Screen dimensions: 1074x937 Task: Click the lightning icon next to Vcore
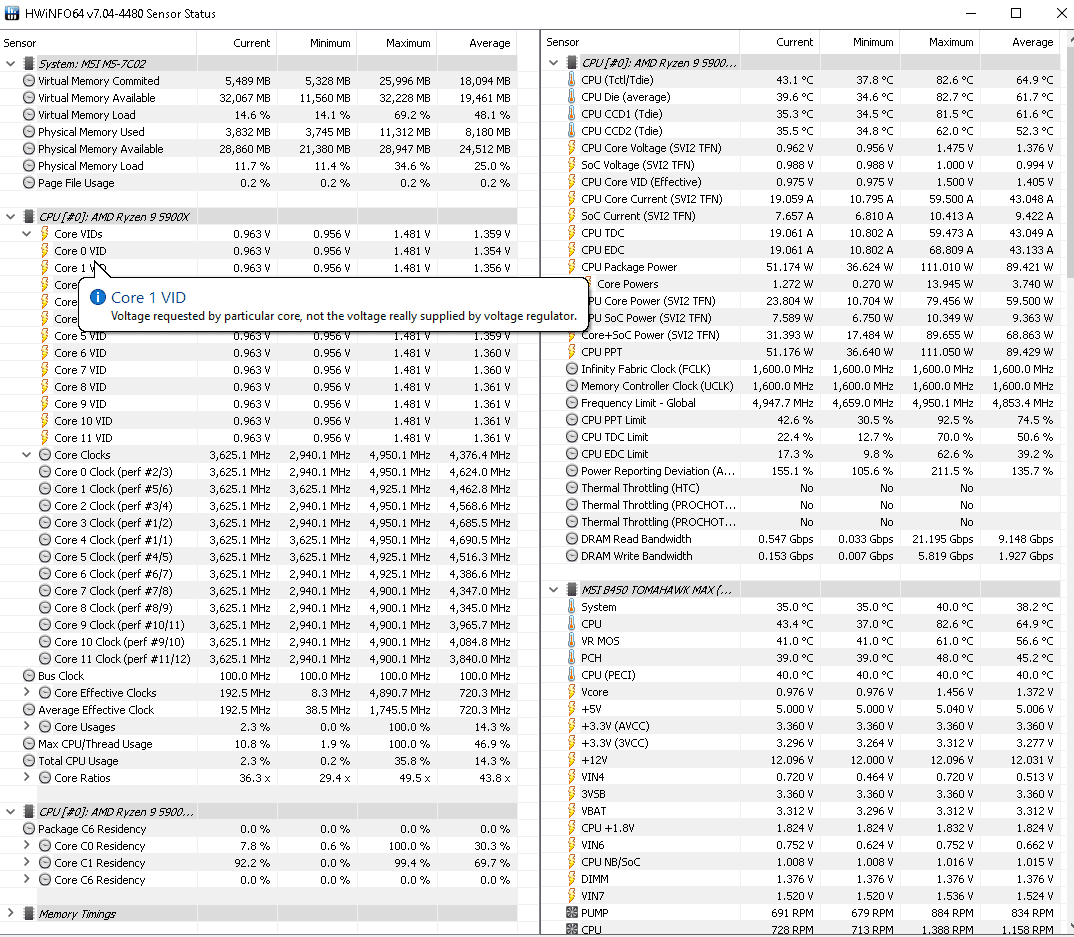(572, 692)
